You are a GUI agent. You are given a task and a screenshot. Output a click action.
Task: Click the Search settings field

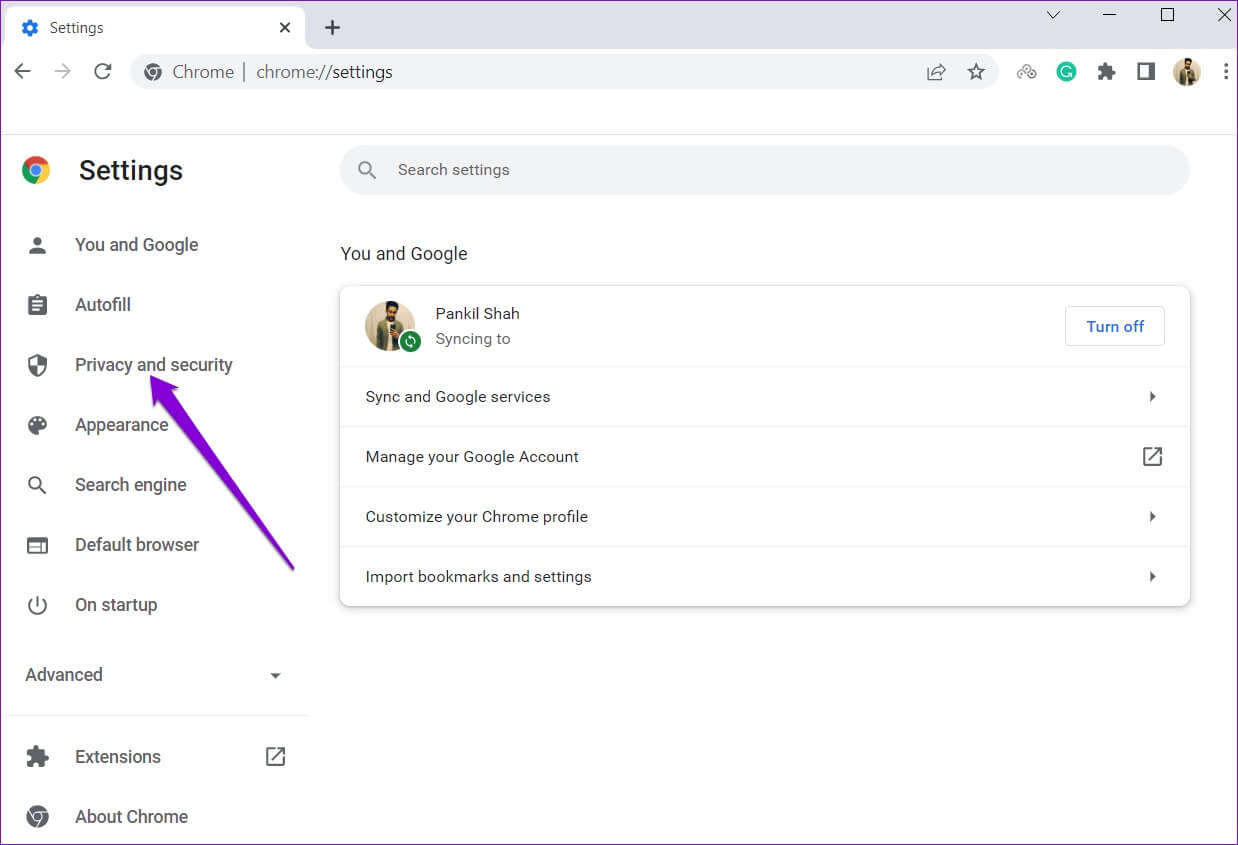[765, 170]
